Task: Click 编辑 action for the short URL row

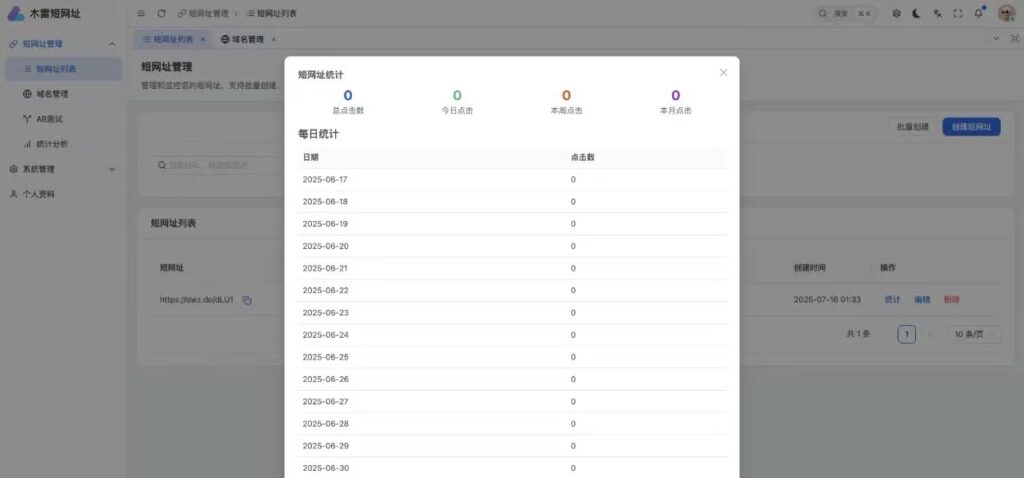Action: [922, 300]
